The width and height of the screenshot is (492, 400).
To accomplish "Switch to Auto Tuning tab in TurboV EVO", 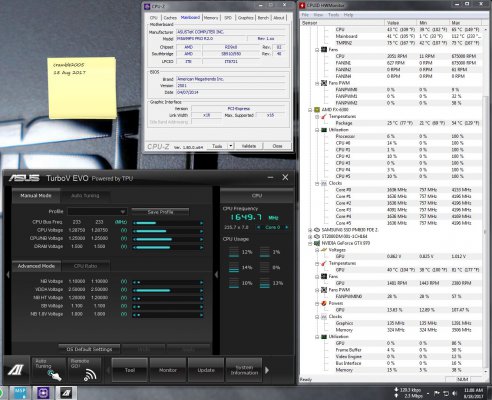I will tap(85, 196).
